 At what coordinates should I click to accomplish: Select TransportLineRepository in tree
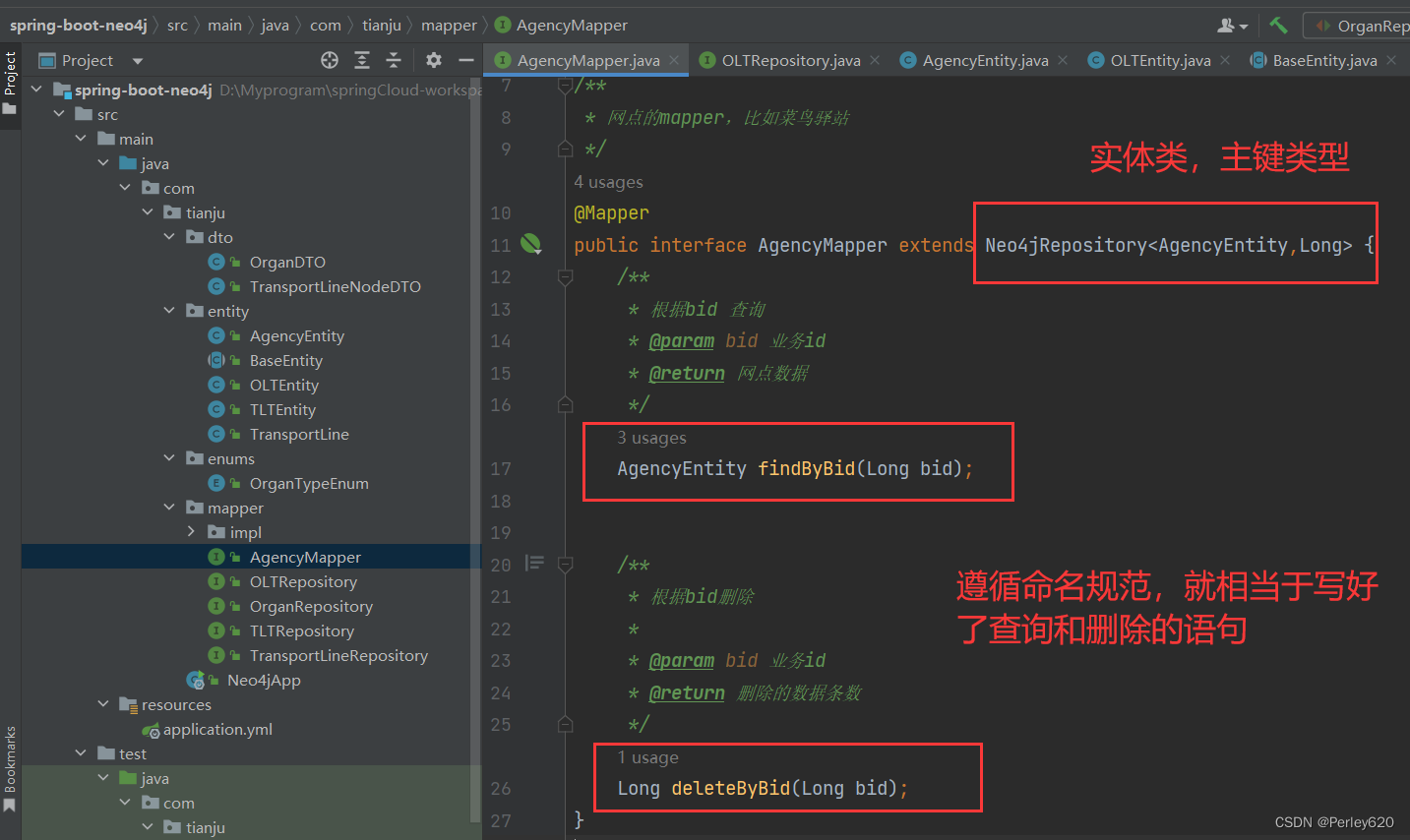338,655
